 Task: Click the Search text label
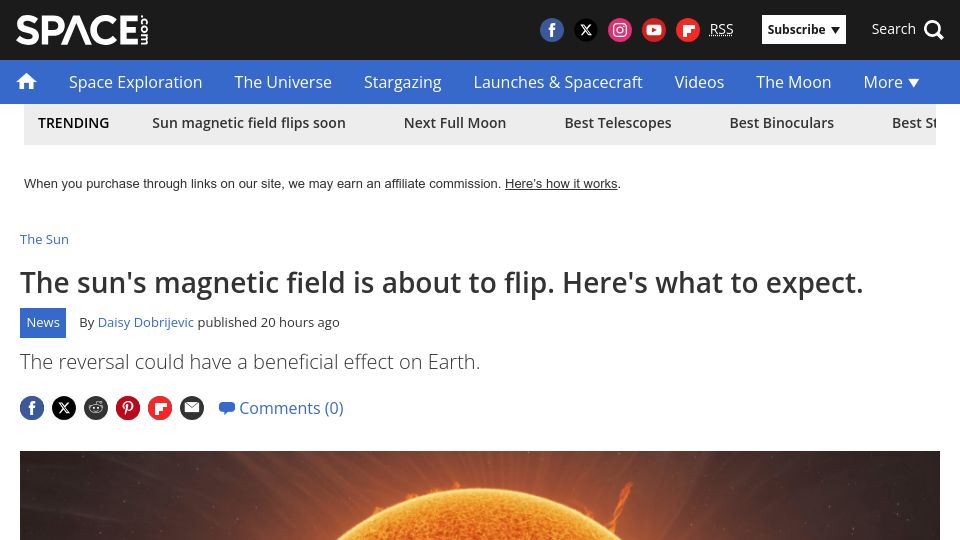coord(893,29)
